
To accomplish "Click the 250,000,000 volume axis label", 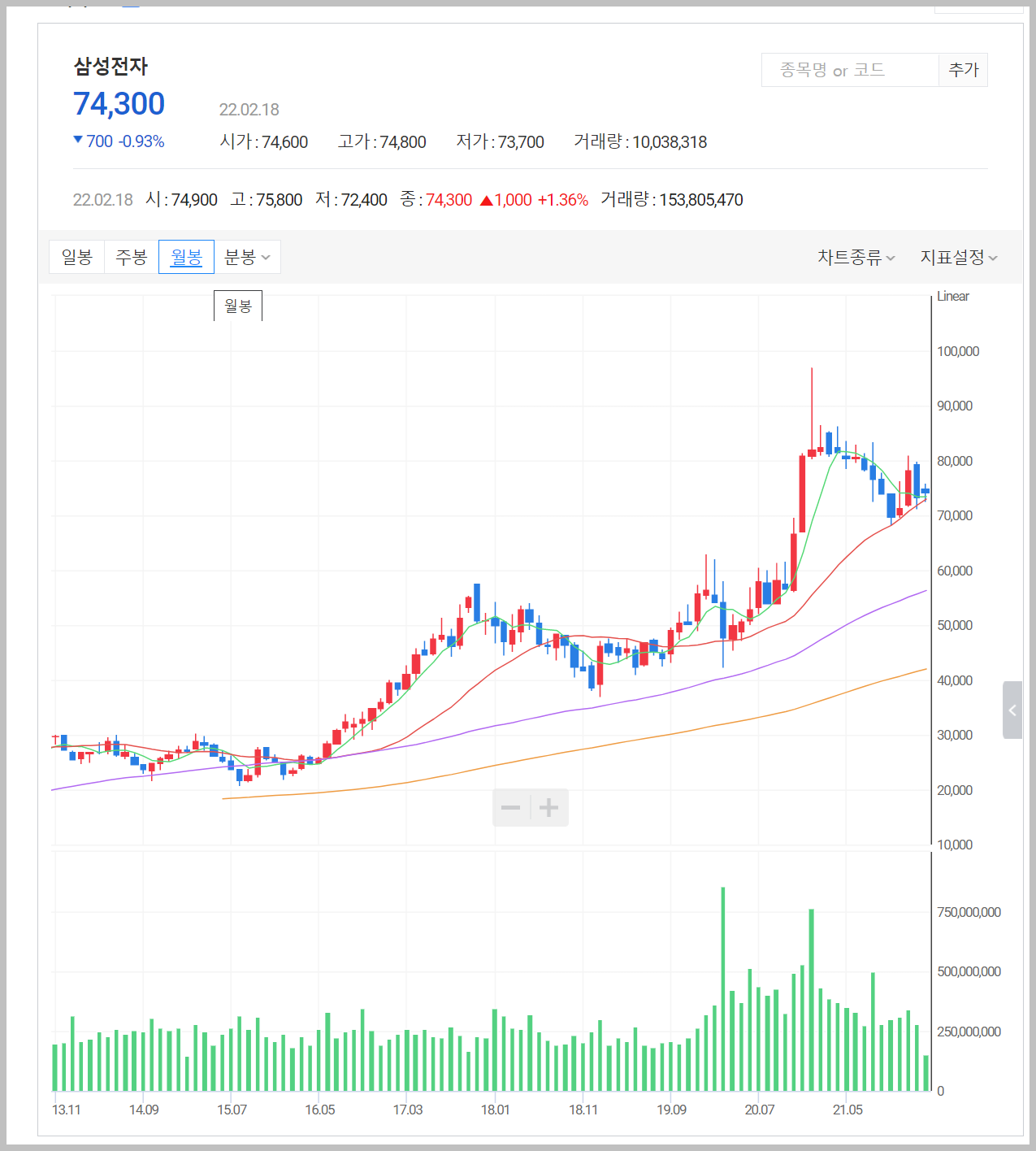I will pyautogui.click(x=969, y=1032).
